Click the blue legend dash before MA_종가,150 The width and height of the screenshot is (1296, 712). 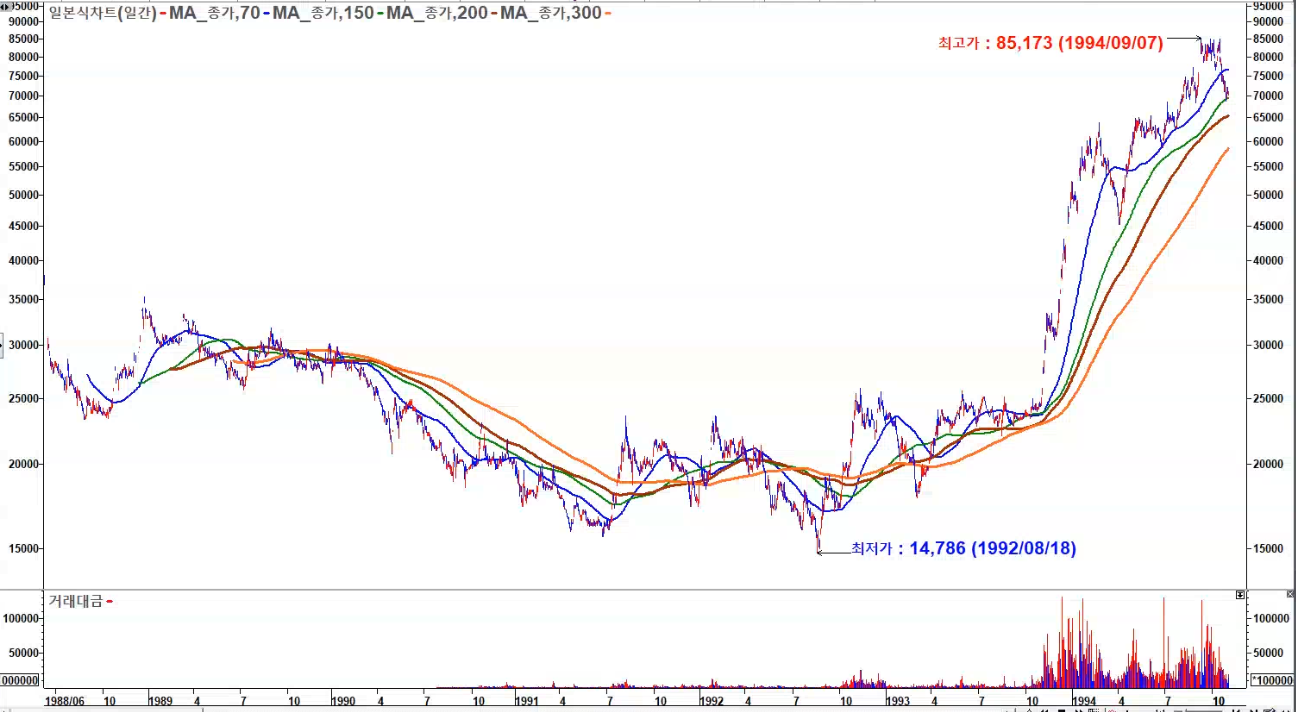point(268,13)
